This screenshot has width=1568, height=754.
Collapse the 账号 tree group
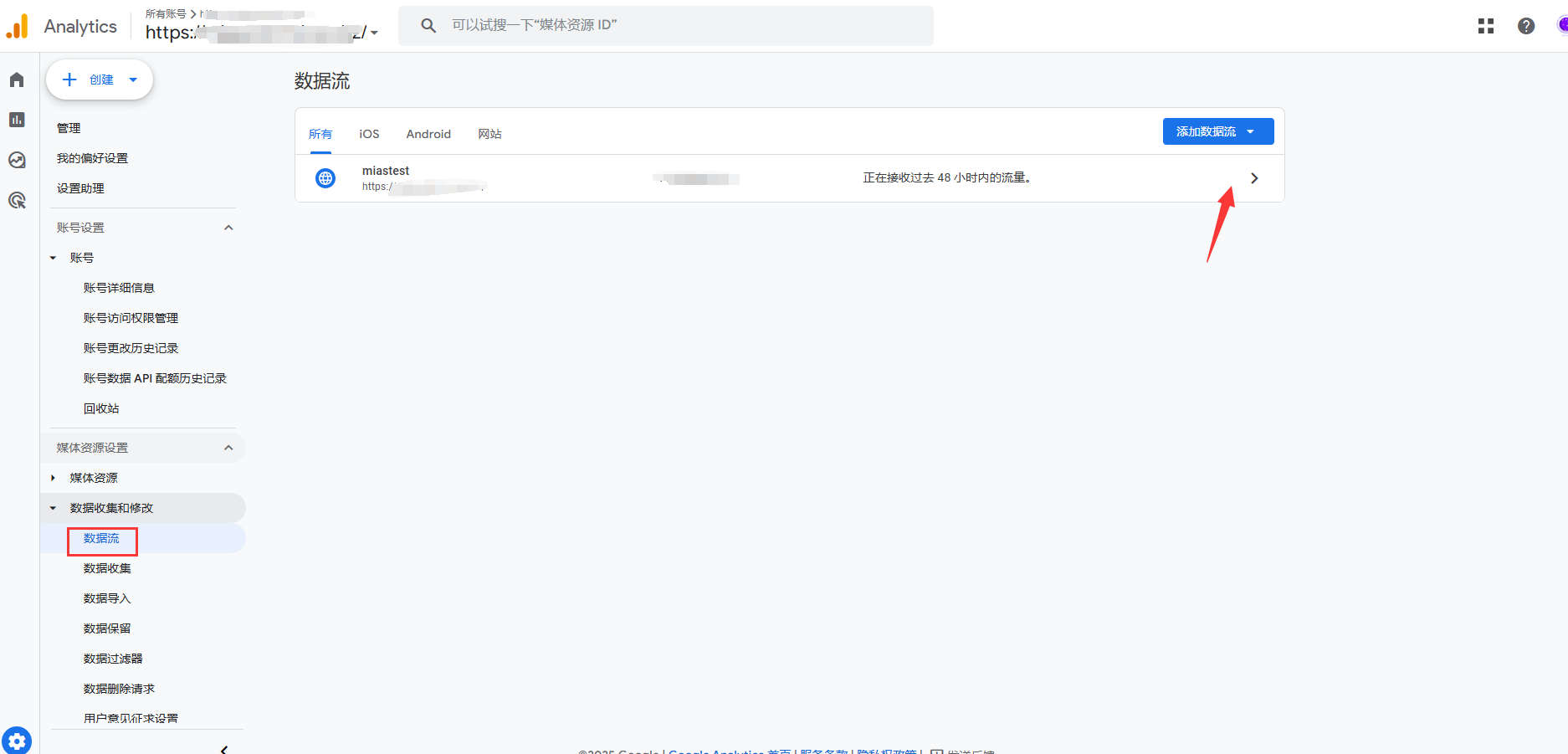coord(53,258)
